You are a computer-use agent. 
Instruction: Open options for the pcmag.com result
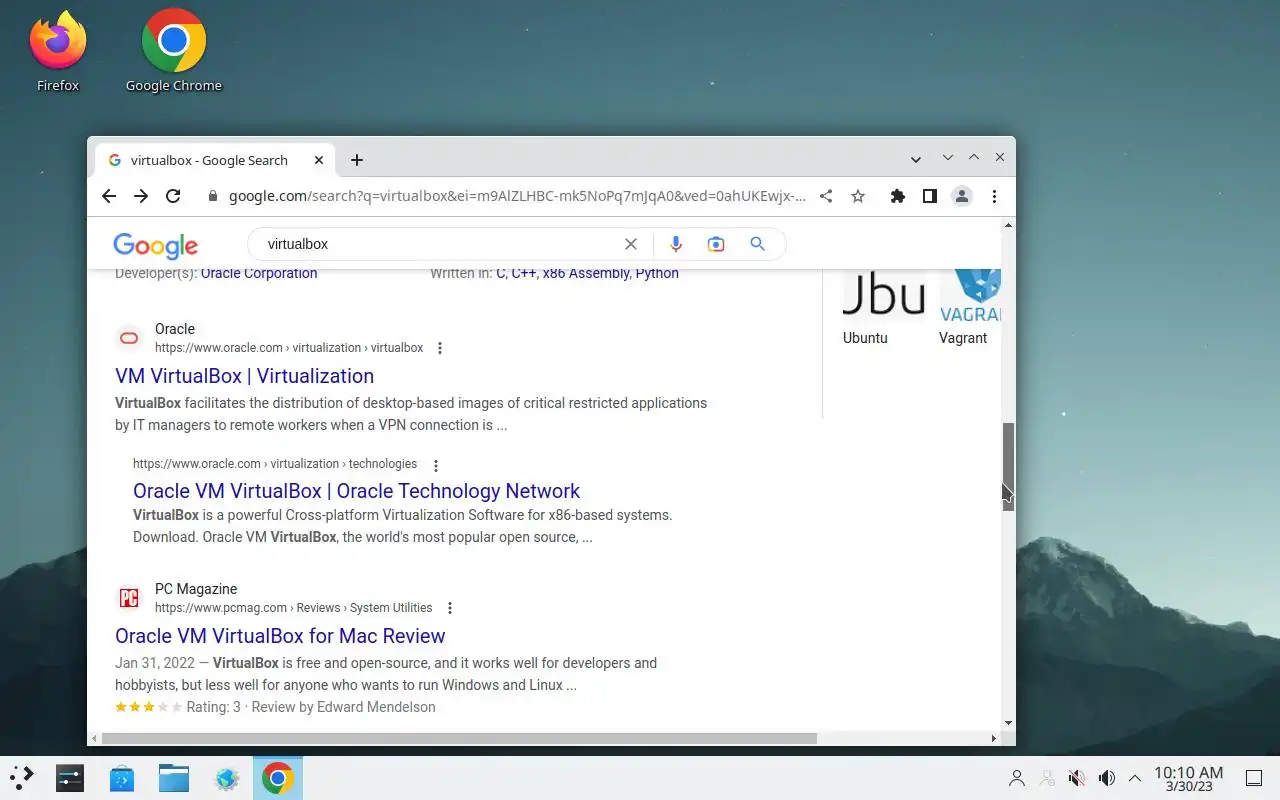450,608
